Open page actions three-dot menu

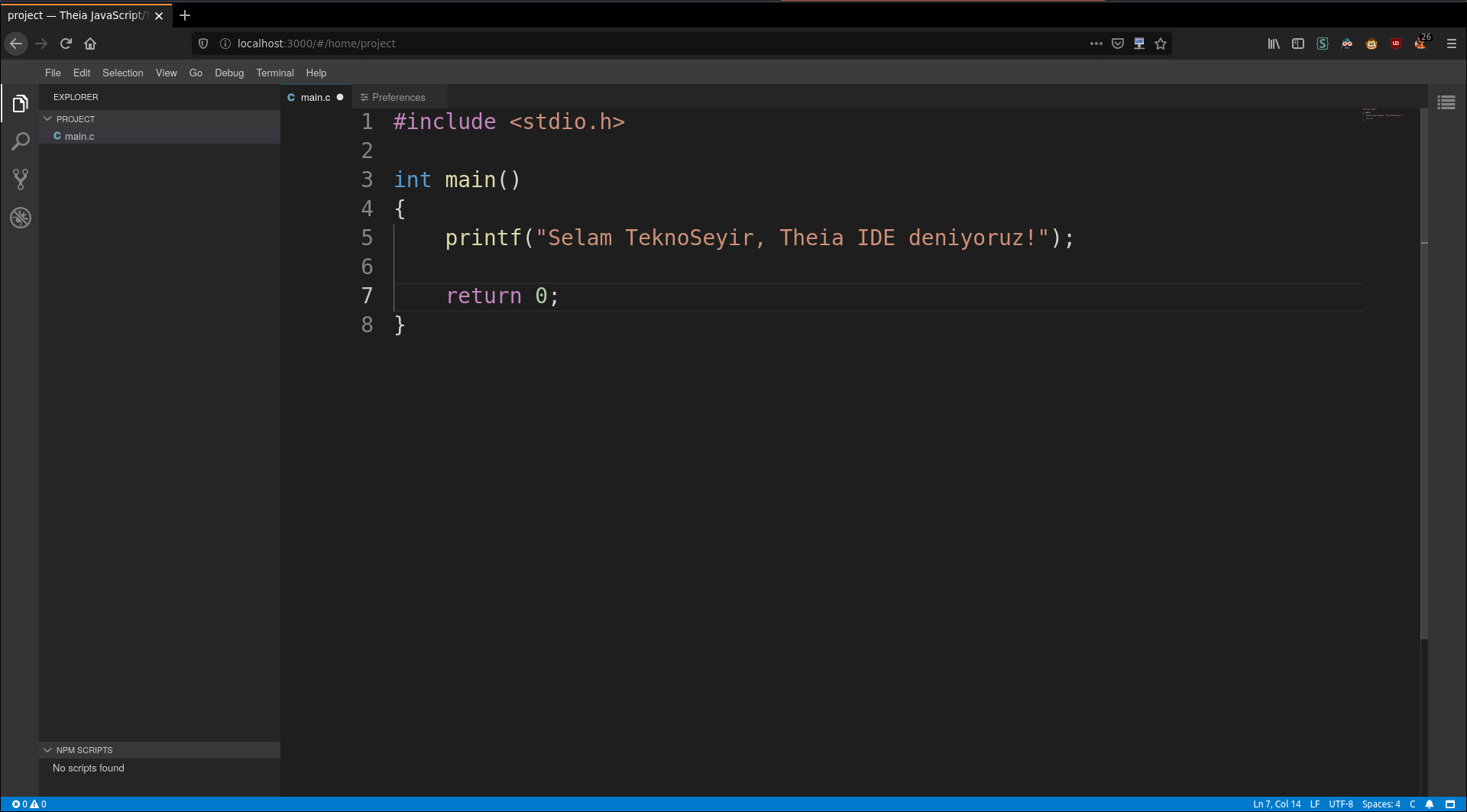pyautogui.click(x=1096, y=44)
